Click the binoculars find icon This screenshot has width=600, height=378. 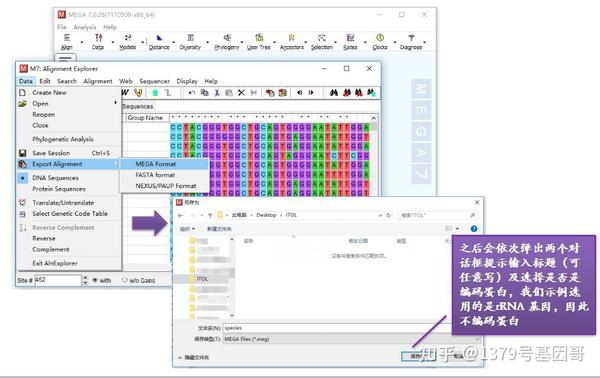[x=334, y=93]
